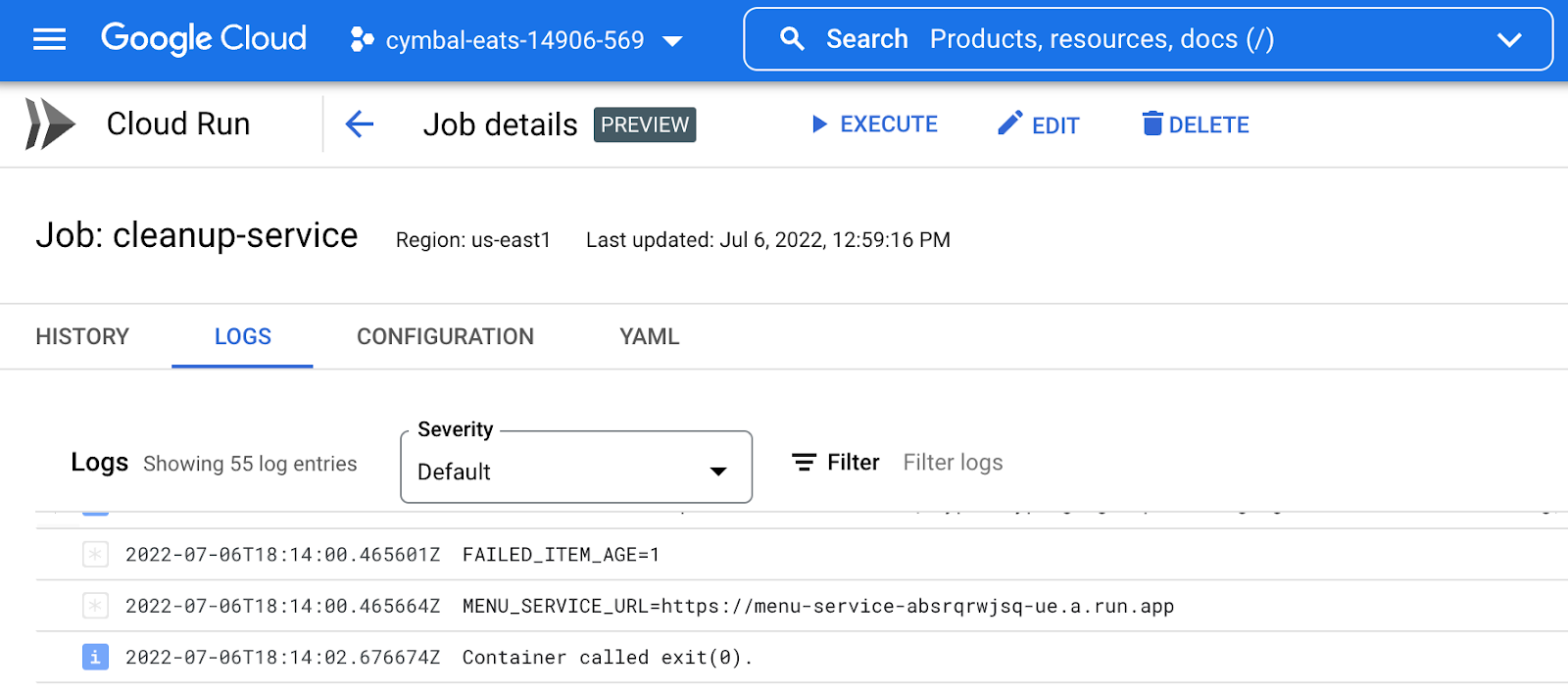This screenshot has height=694, width=1568.
Task: Switch to the CONFIGURATION tab
Action: tap(445, 337)
